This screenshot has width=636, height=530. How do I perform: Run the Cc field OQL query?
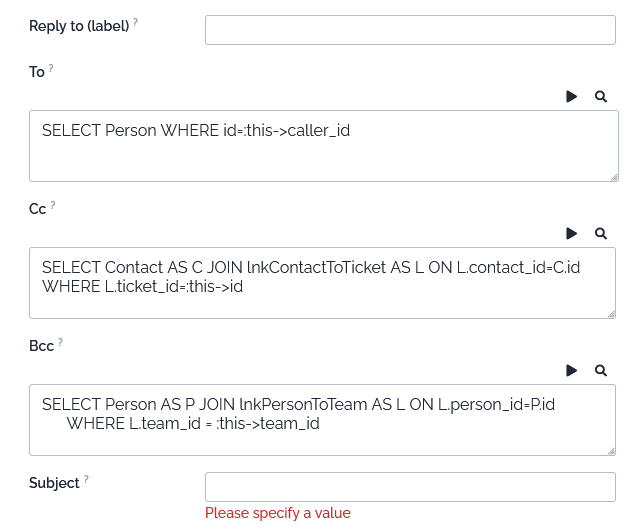[x=572, y=234]
